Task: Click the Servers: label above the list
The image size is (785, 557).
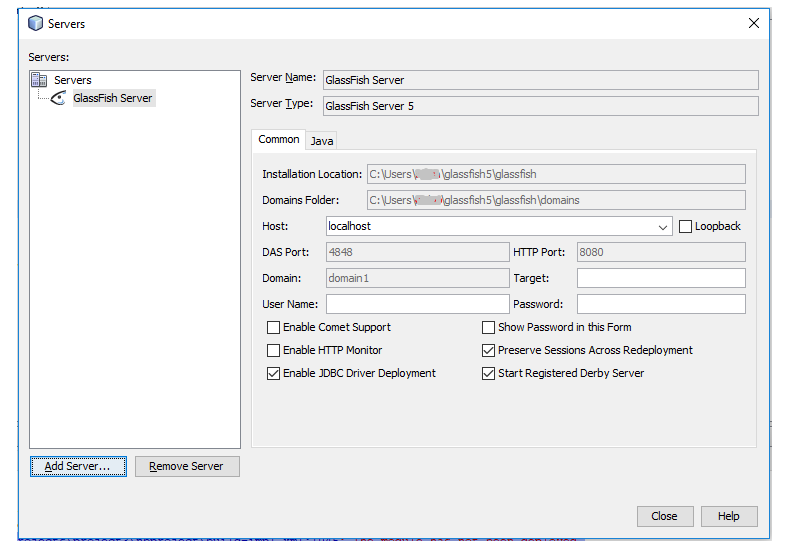Action: 49,57
